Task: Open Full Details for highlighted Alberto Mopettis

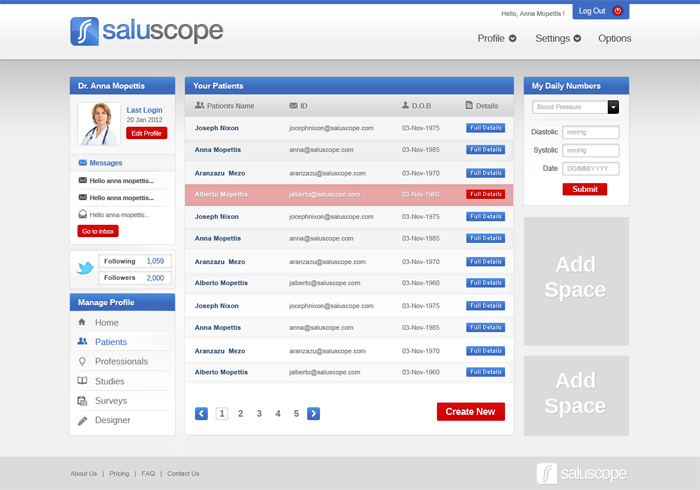Action: 486,194
